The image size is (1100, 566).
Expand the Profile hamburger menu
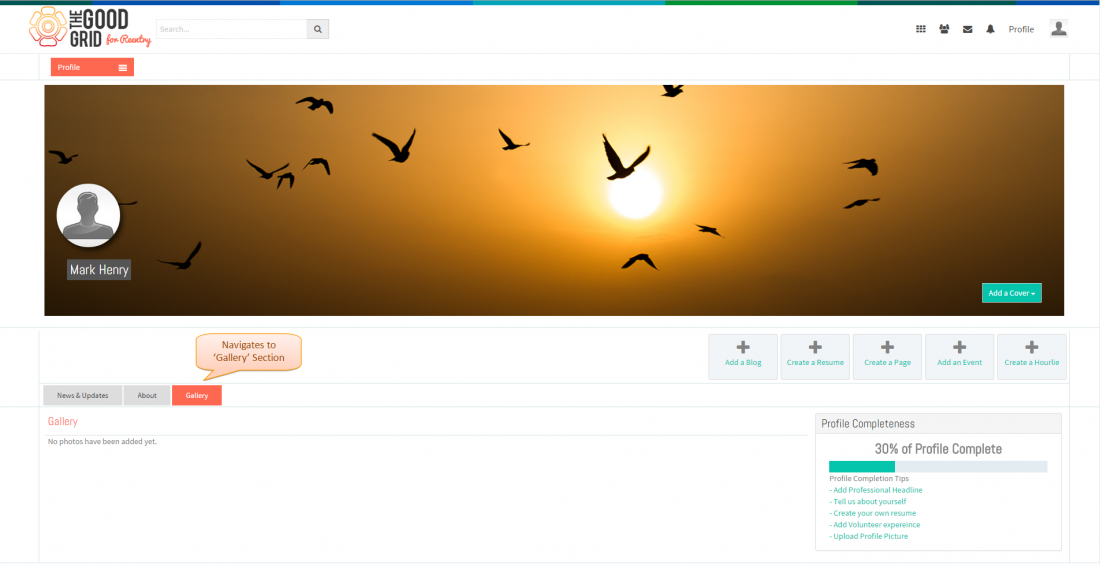click(123, 67)
